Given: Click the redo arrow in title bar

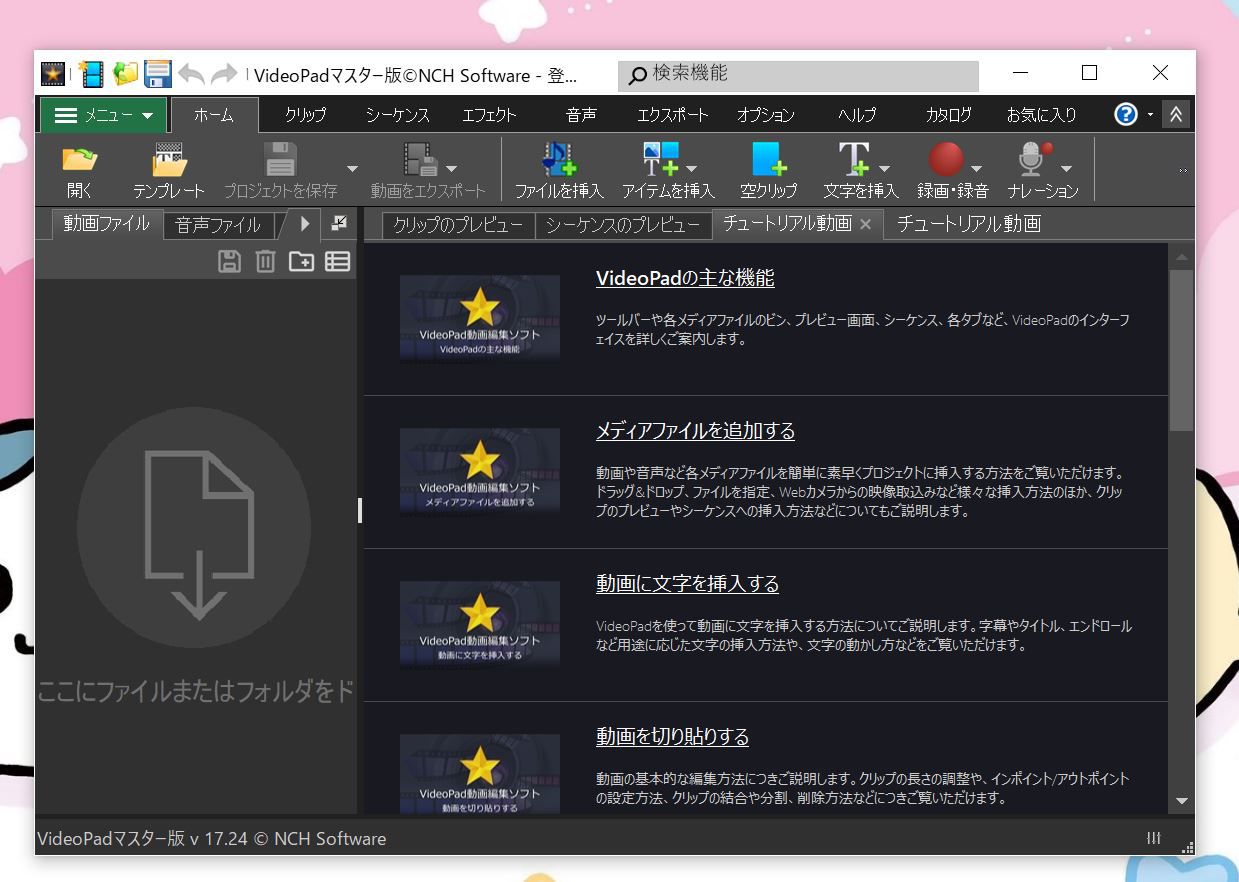Looking at the screenshot, I should click(x=224, y=74).
